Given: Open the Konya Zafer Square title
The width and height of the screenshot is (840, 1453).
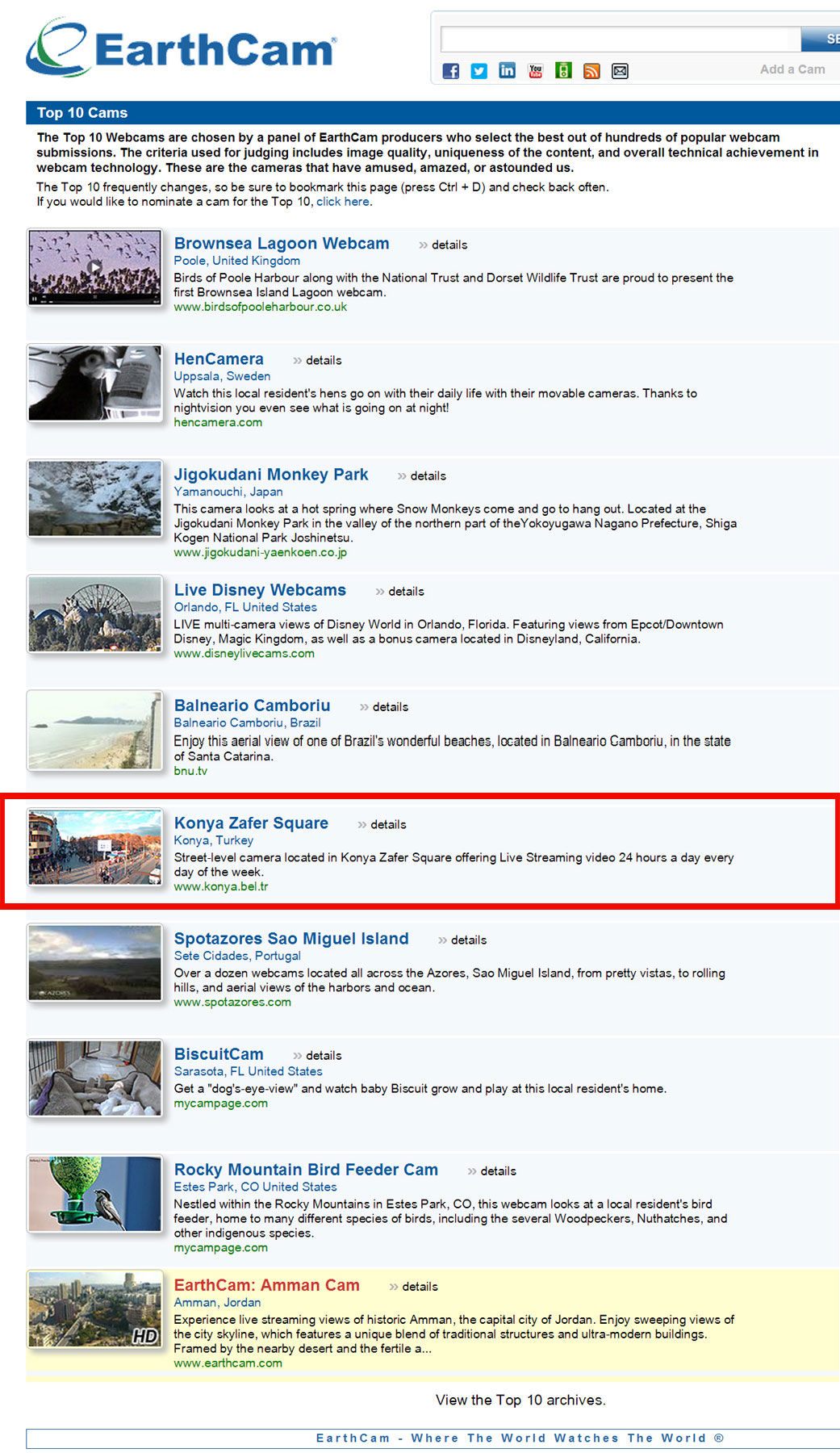Looking at the screenshot, I should tap(251, 823).
